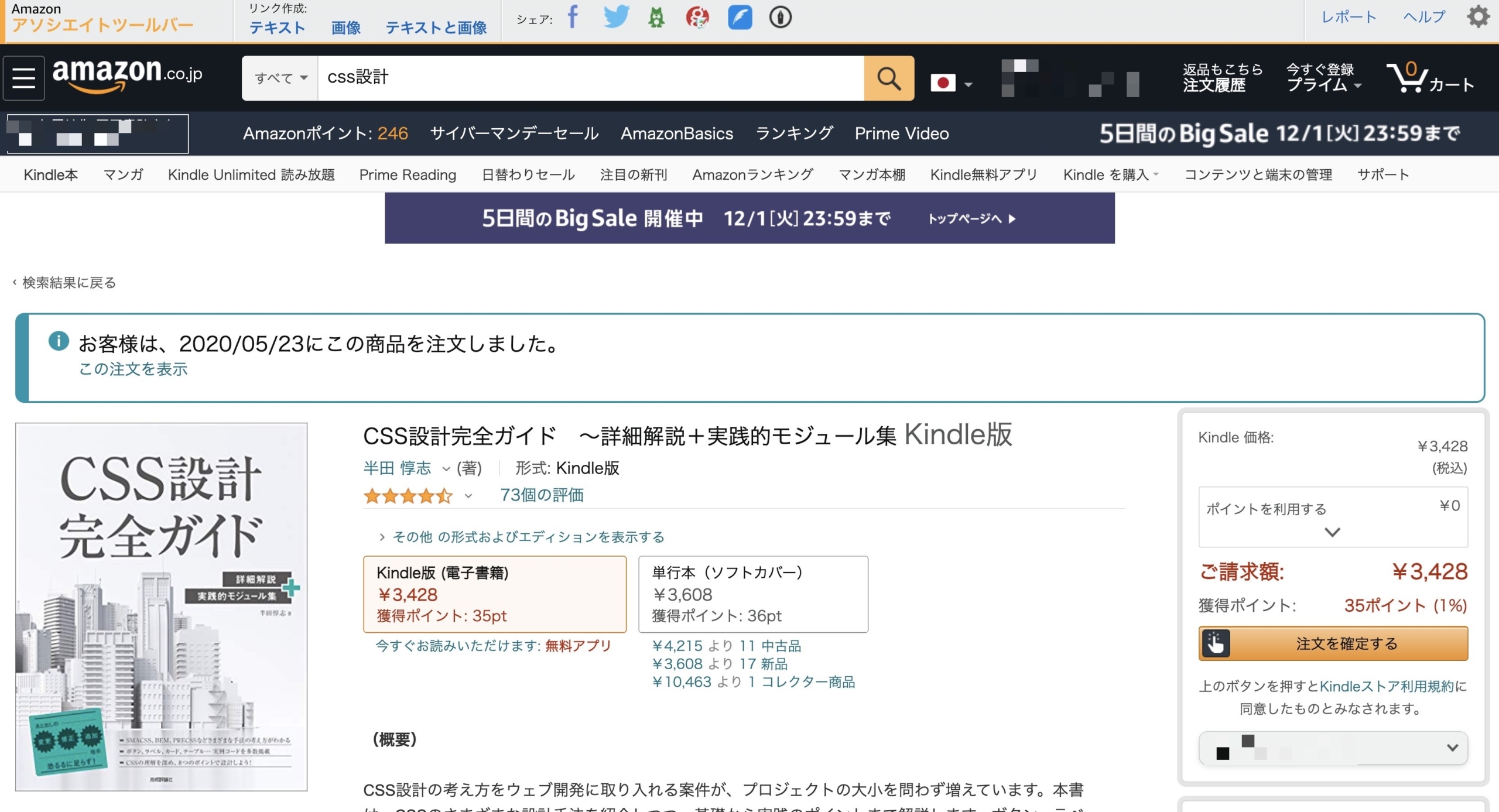This screenshot has height=812, width=1499.
Task: Open サイバーマンデーセール in nav bar
Action: [514, 133]
